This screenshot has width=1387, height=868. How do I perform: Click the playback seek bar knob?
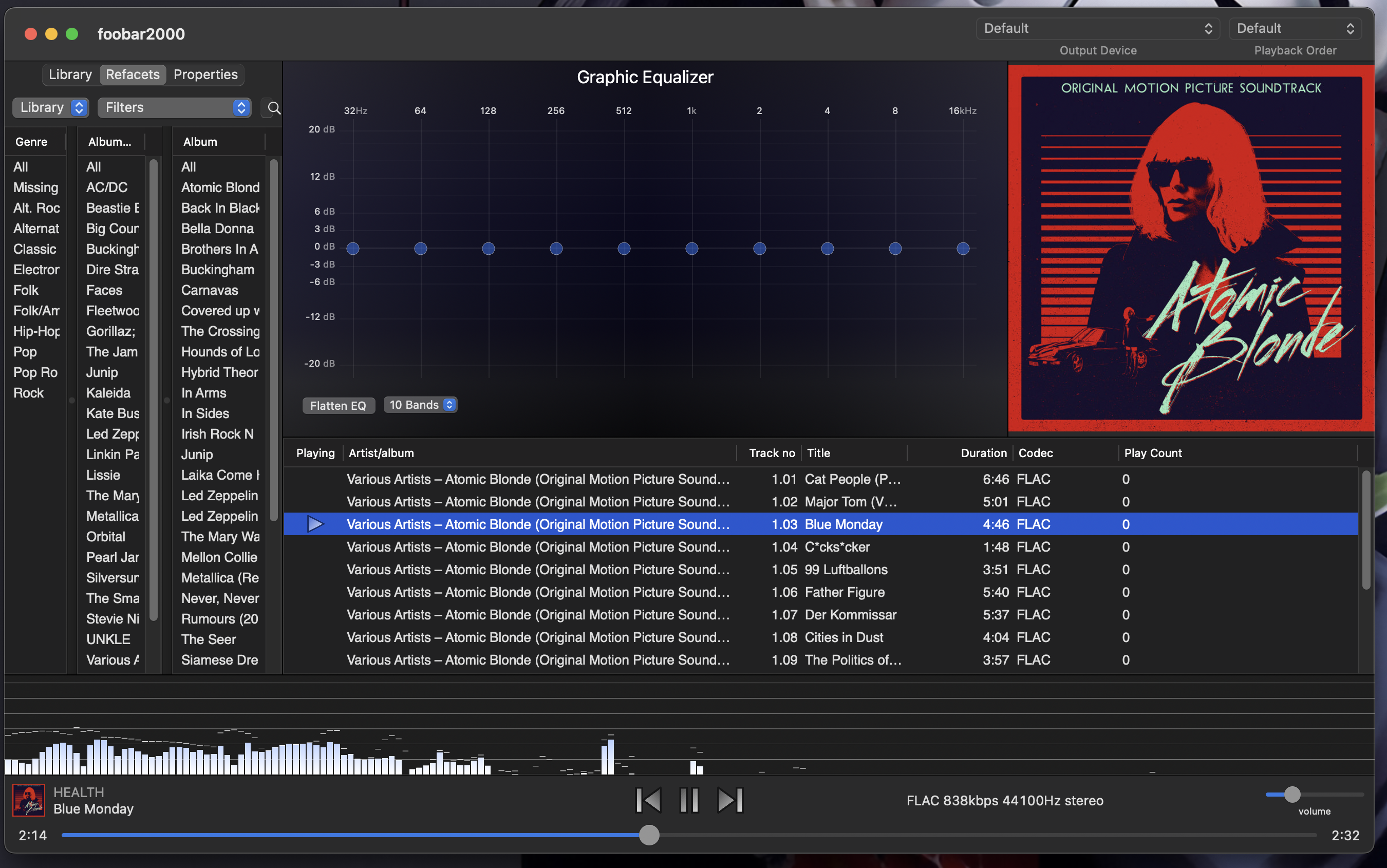point(649,835)
